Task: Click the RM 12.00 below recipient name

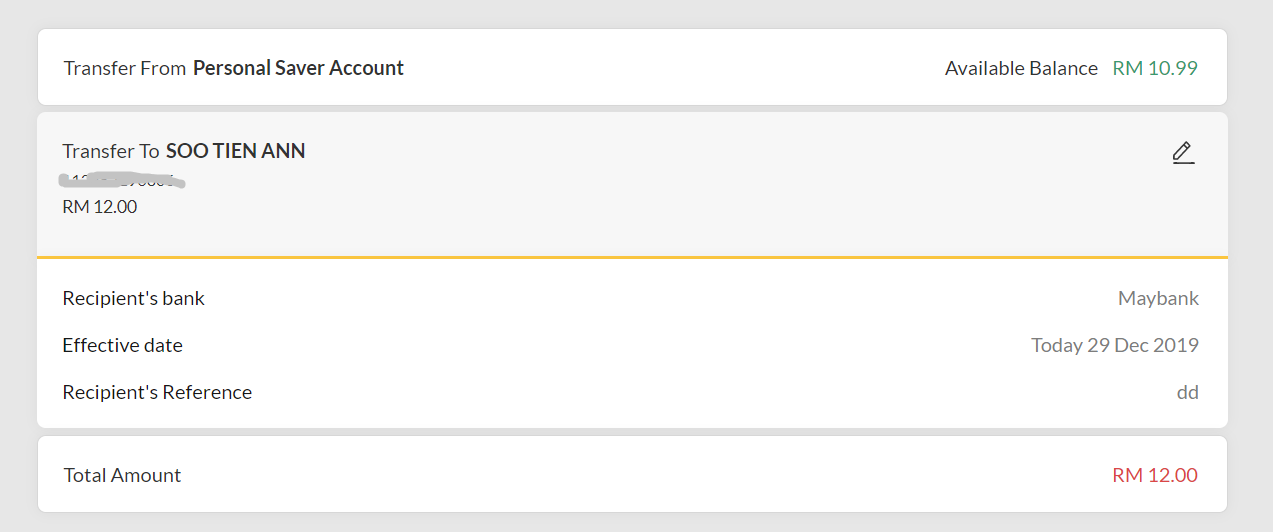Action: click(x=100, y=207)
